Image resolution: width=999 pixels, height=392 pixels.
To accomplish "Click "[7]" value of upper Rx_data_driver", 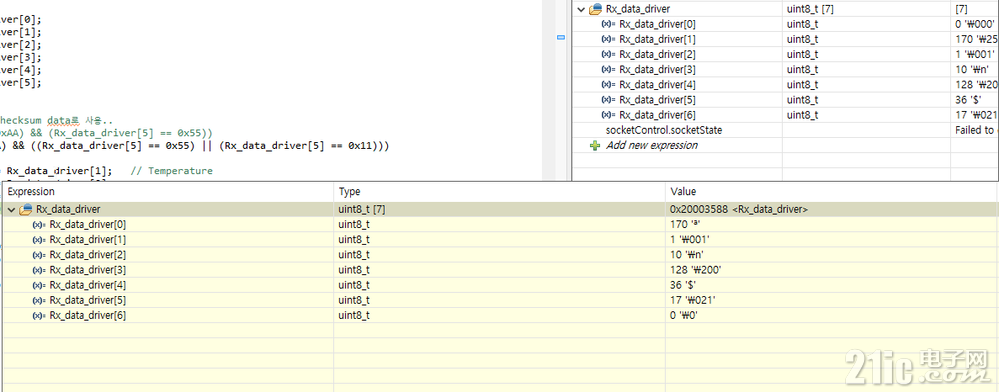I will tap(962, 9).
